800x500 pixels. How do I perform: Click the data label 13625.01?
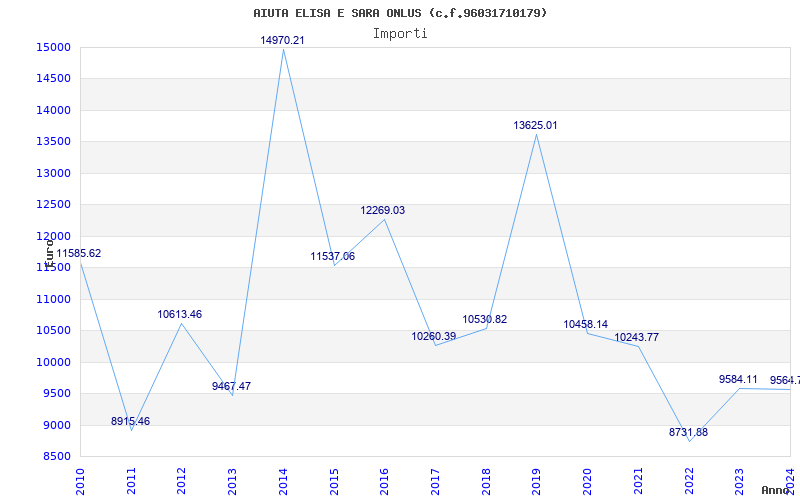click(x=535, y=126)
